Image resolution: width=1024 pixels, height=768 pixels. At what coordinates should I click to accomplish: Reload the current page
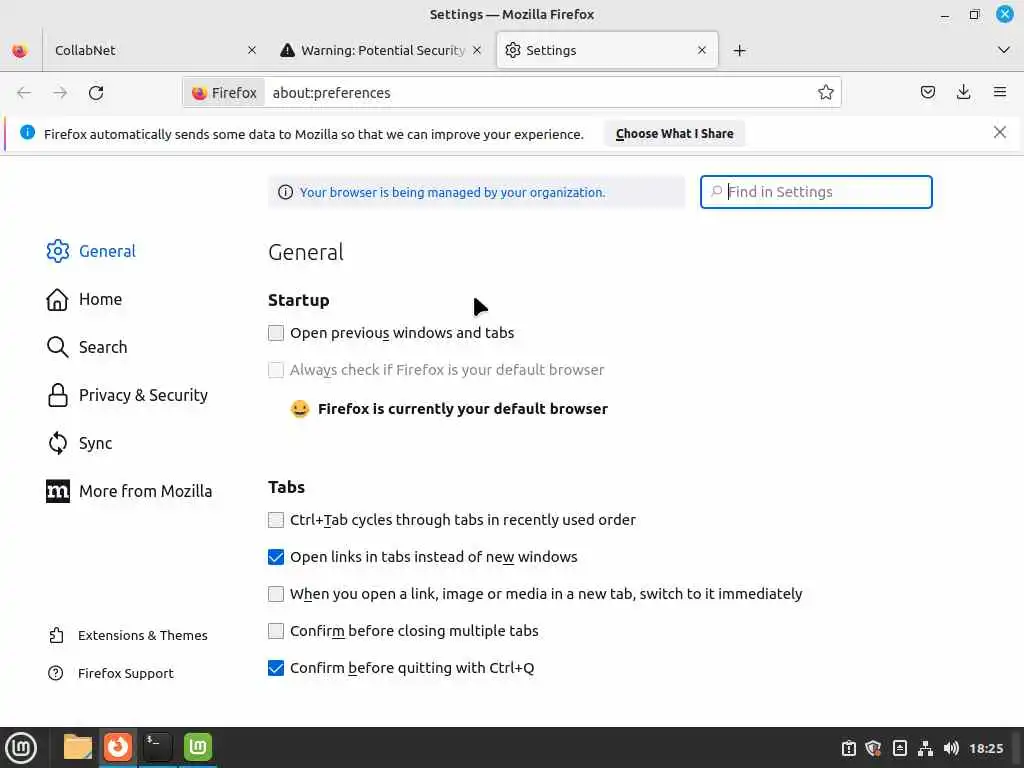[96, 93]
